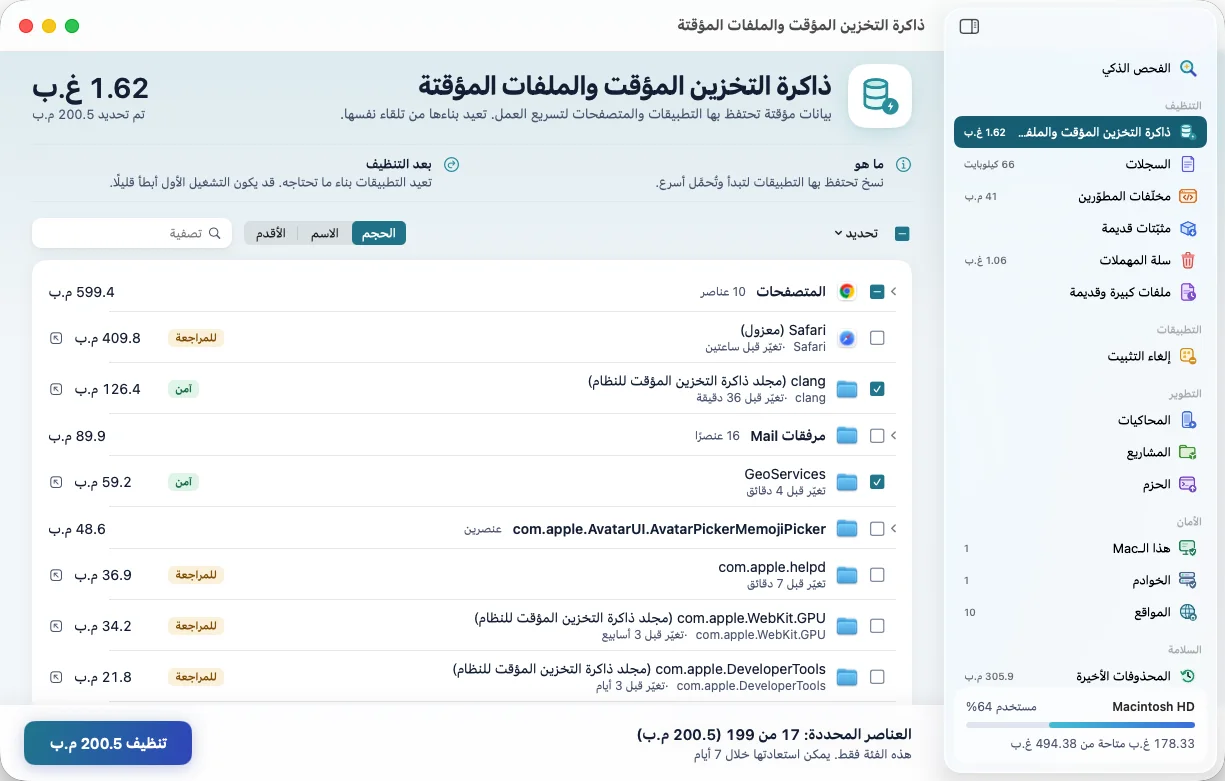1225x781 pixels.
Task: Collapse the المتصفحات group chevron
Action: point(894,292)
